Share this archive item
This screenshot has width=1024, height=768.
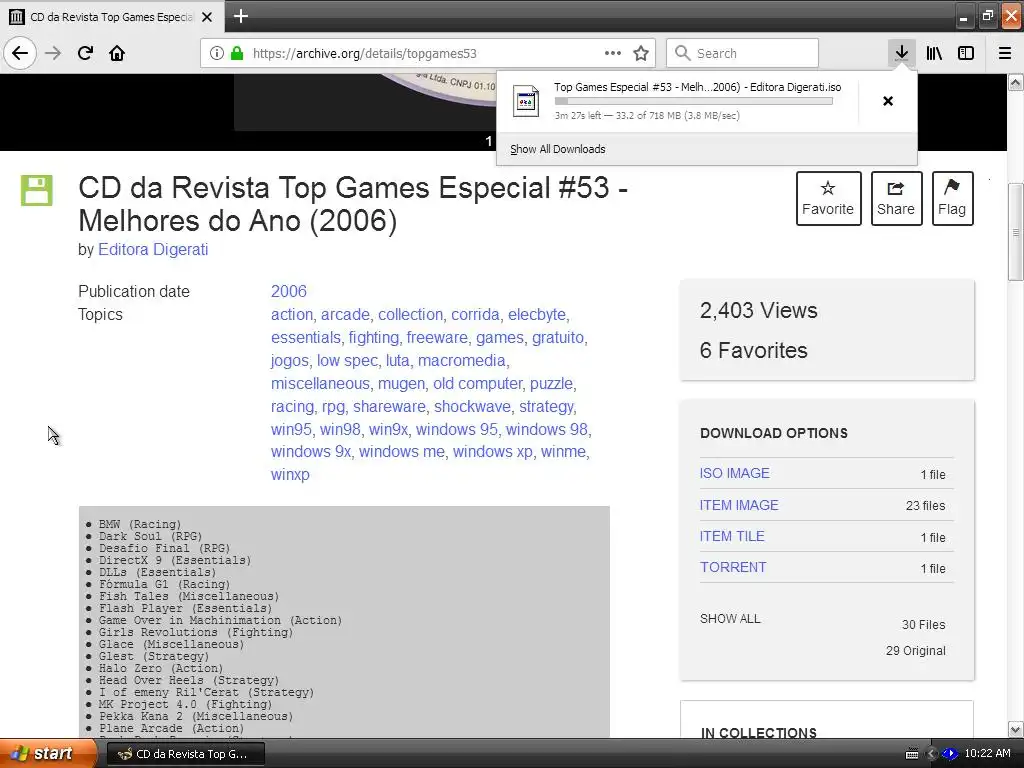click(896, 199)
